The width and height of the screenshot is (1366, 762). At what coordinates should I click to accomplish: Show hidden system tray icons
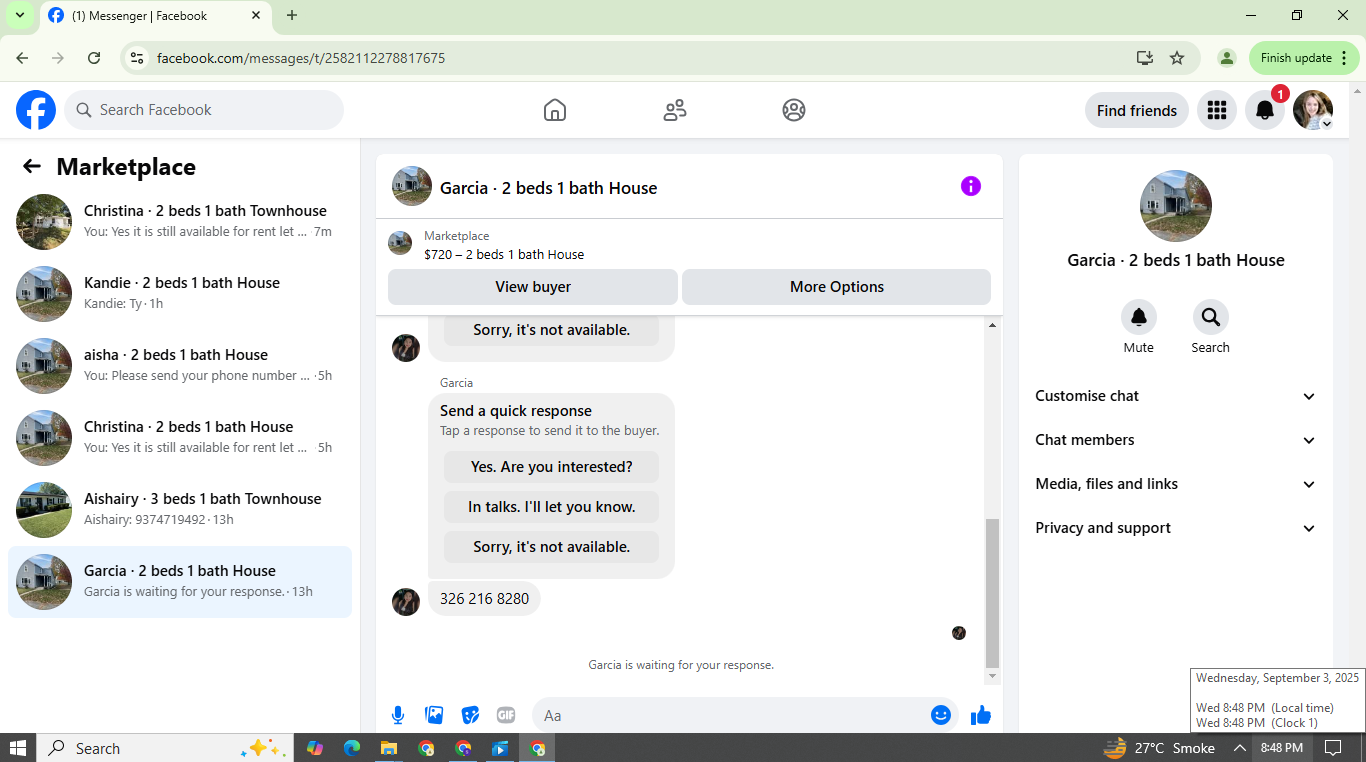pos(1240,748)
